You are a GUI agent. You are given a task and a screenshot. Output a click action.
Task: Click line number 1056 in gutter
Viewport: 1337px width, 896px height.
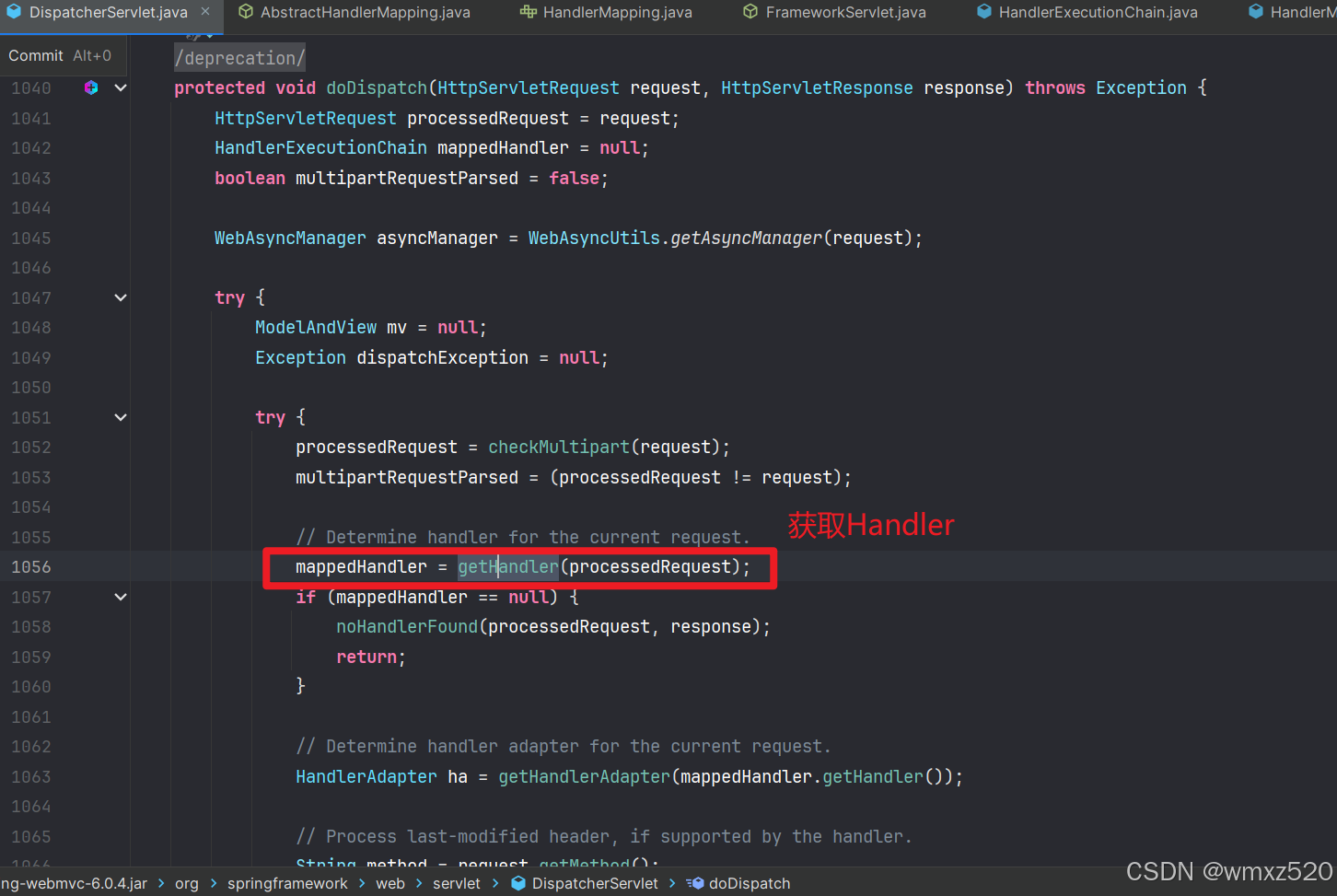(31, 567)
